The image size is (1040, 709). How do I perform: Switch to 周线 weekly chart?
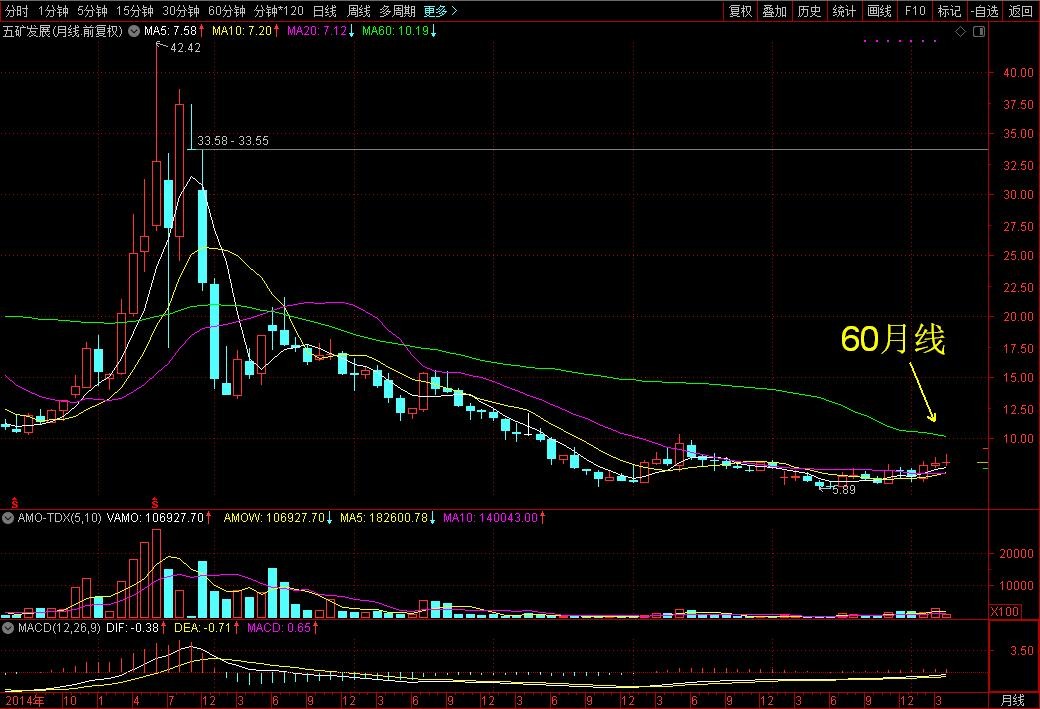[x=359, y=11]
